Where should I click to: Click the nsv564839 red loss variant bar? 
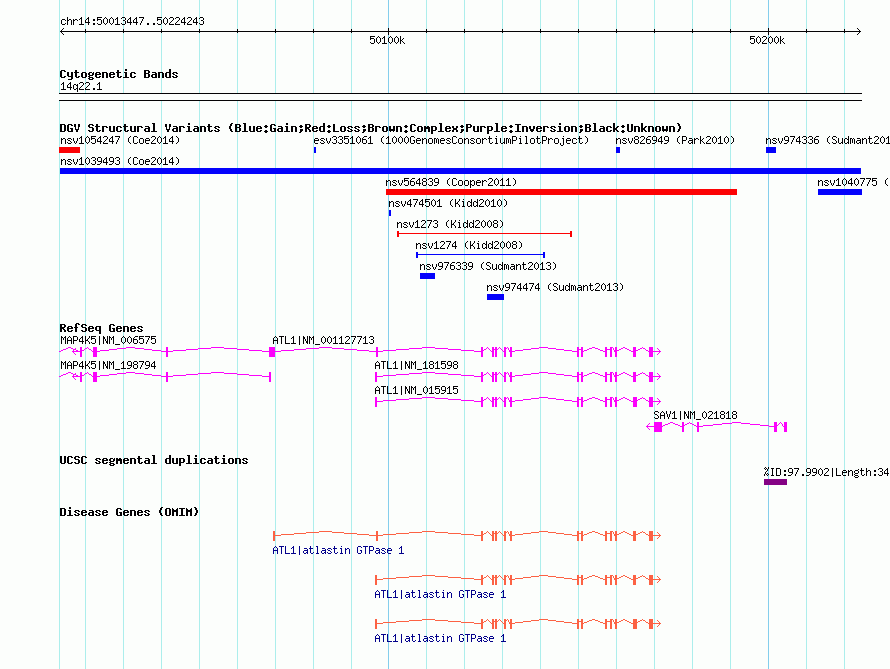click(x=561, y=192)
